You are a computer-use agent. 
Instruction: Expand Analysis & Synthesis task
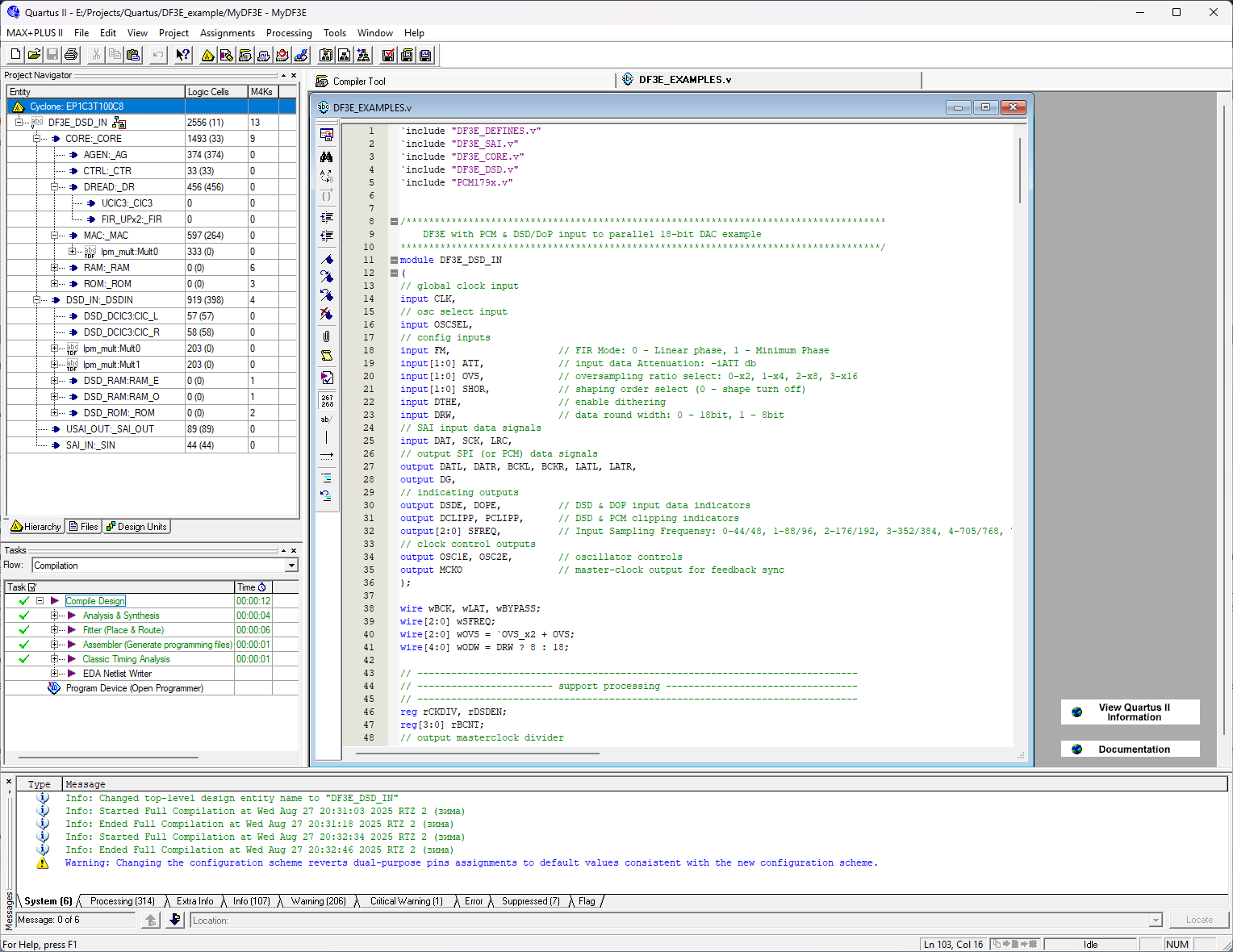point(54,616)
